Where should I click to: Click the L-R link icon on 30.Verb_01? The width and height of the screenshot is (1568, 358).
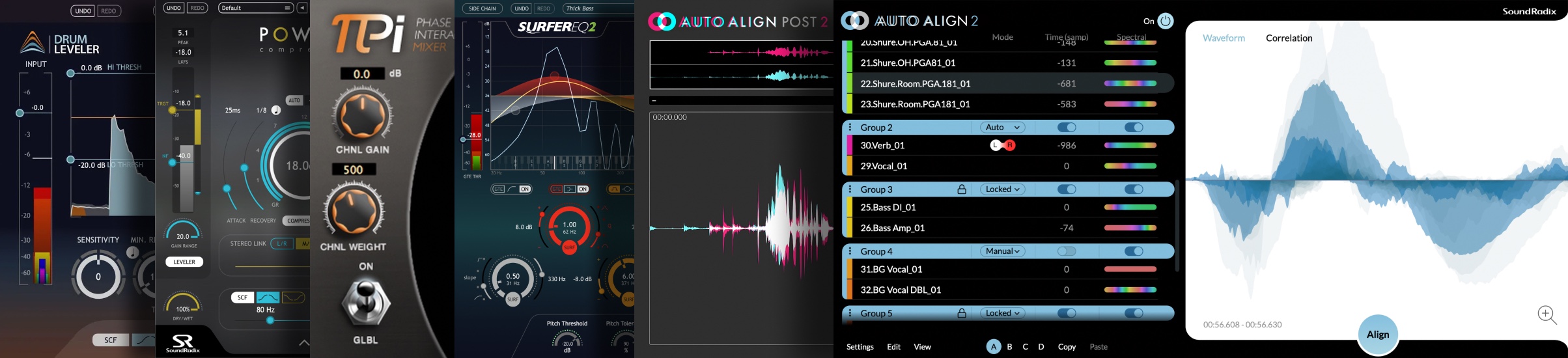click(x=1003, y=145)
